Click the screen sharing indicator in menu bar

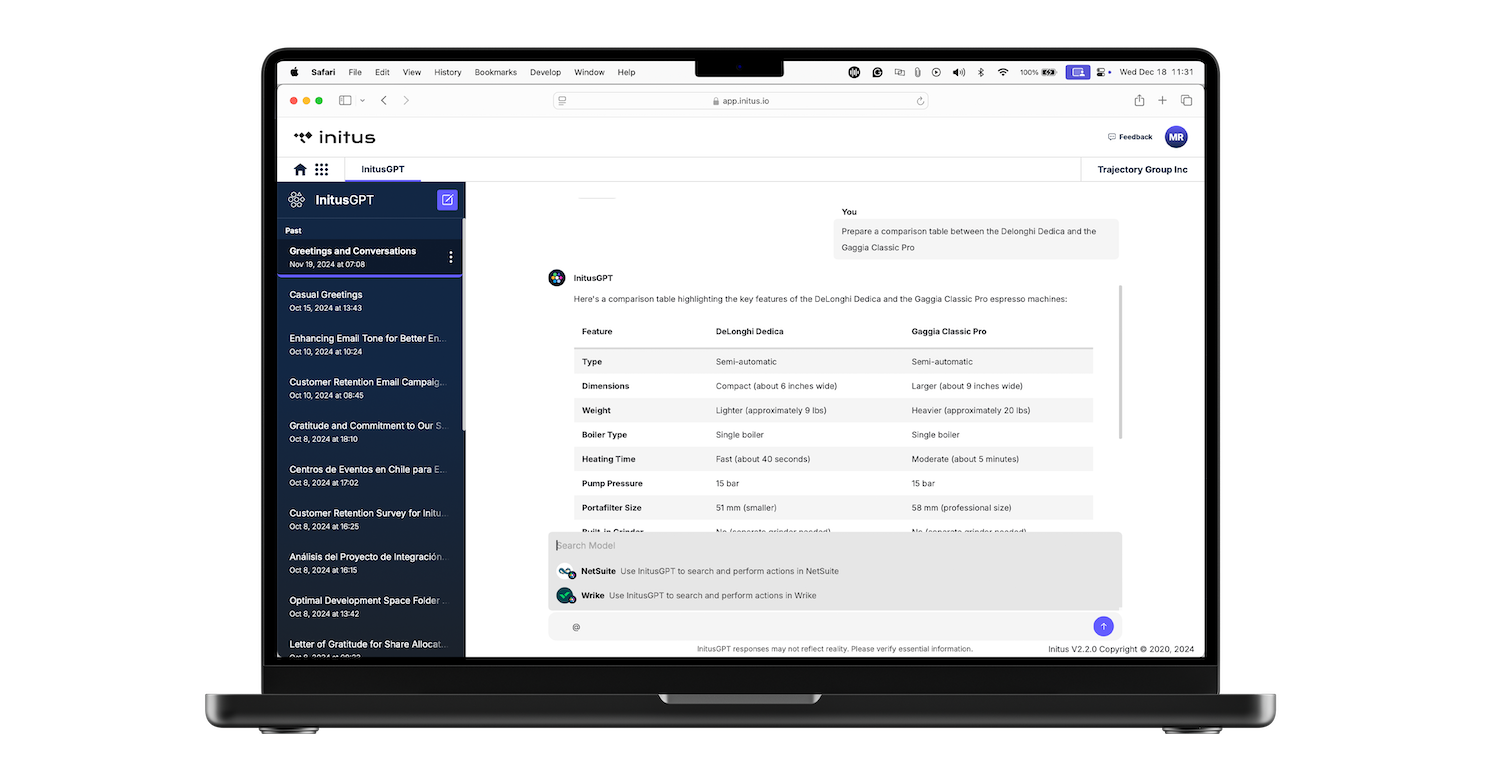(x=1077, y=72)
